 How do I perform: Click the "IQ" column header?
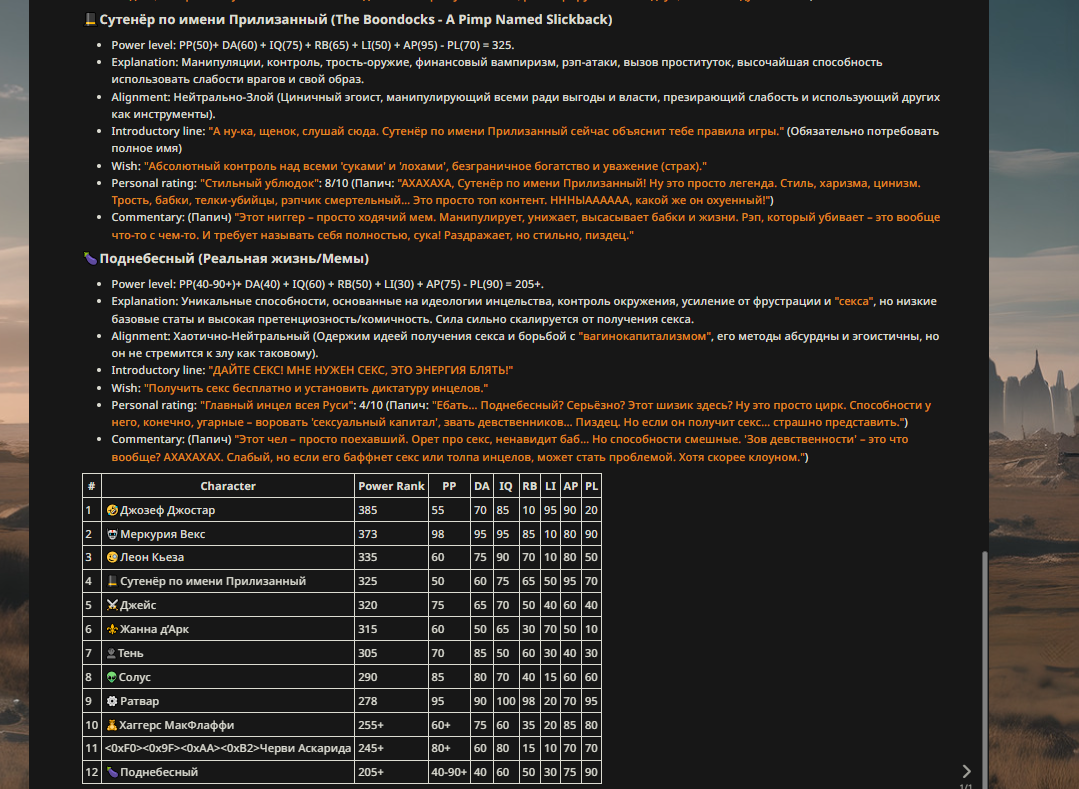[x=506, y=486]
